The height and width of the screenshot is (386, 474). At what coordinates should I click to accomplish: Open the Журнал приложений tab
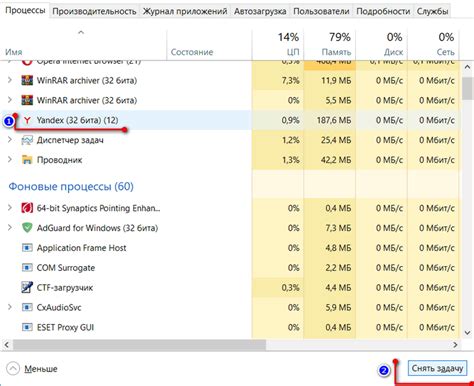tap(185, 11)
